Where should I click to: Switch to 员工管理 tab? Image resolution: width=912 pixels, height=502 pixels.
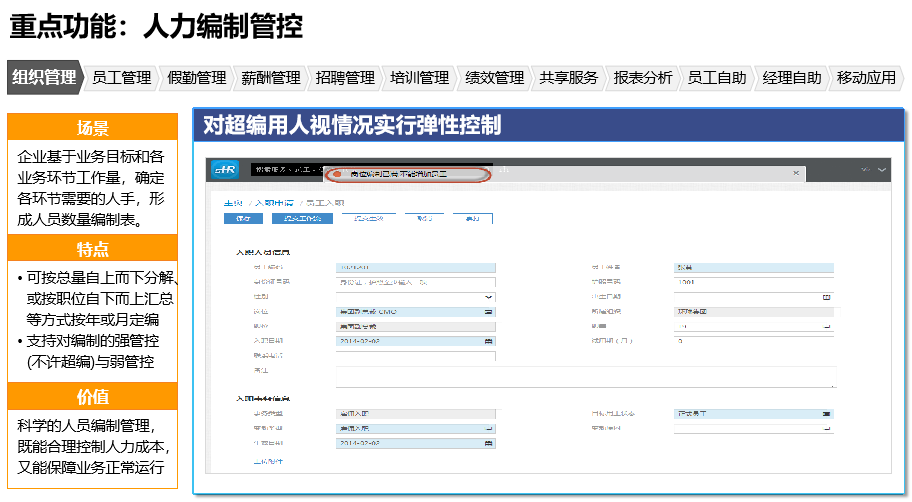pyautogui.click(x=122, y=77)
